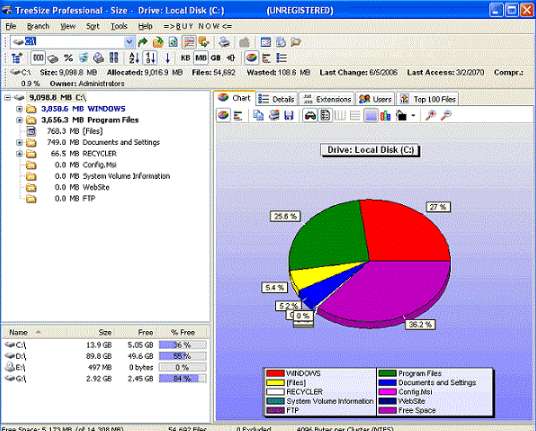This screenshot has height=431, width=536.
Task: Open the View menu
Action: coord(68,26)
